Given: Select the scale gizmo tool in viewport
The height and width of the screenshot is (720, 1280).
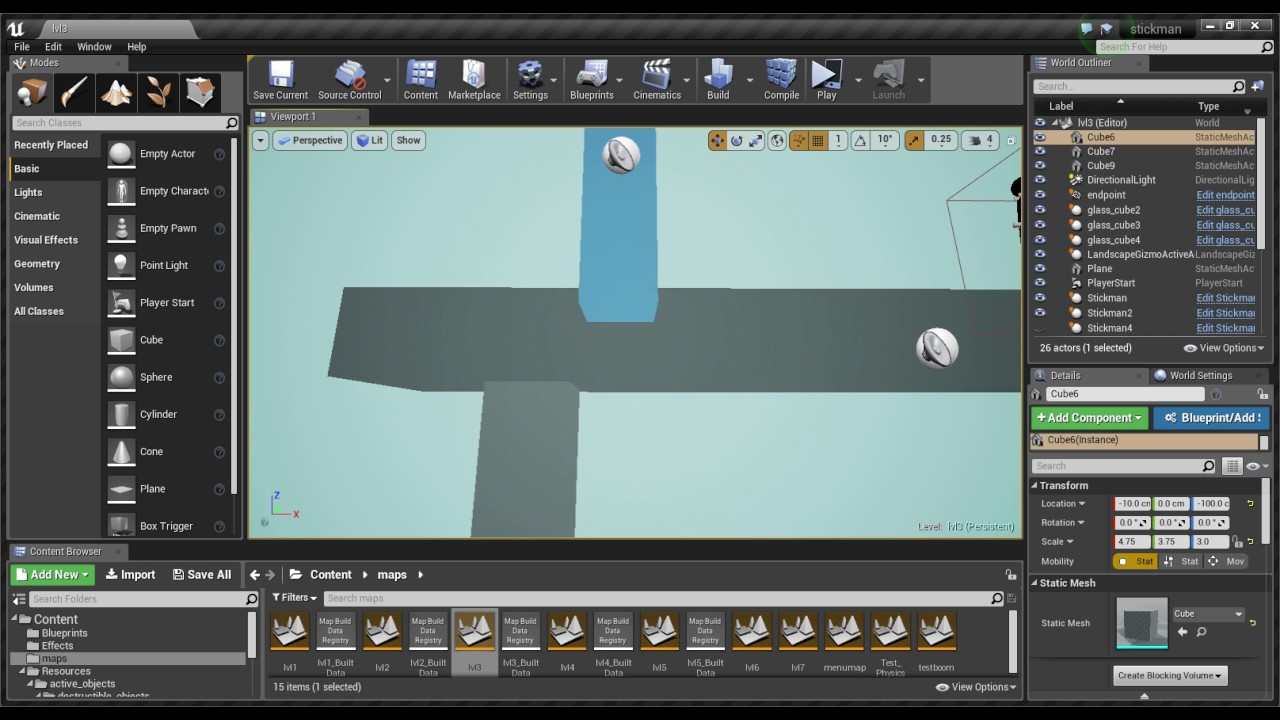Looking at the screenshot, I should [x=755, y=141].
